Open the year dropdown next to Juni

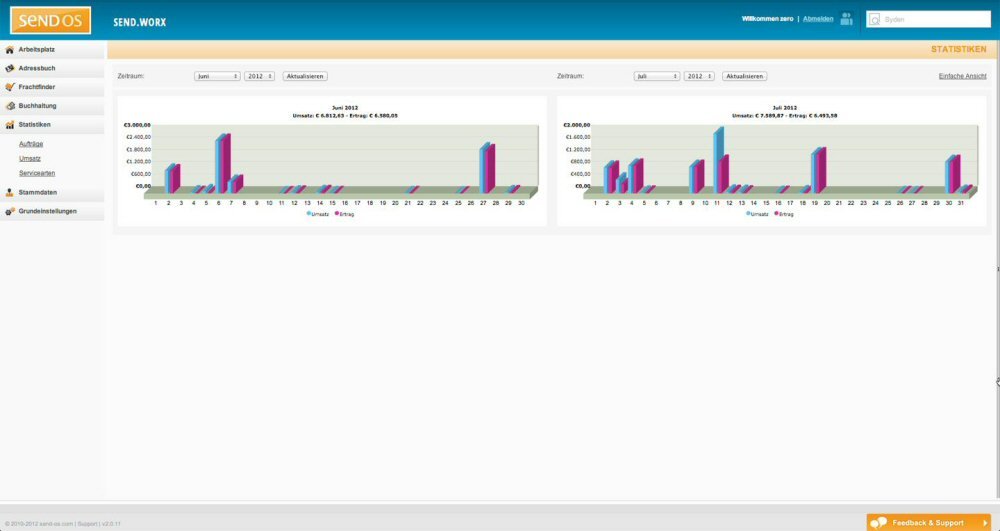pyautogui.click(x=260, y=76)
